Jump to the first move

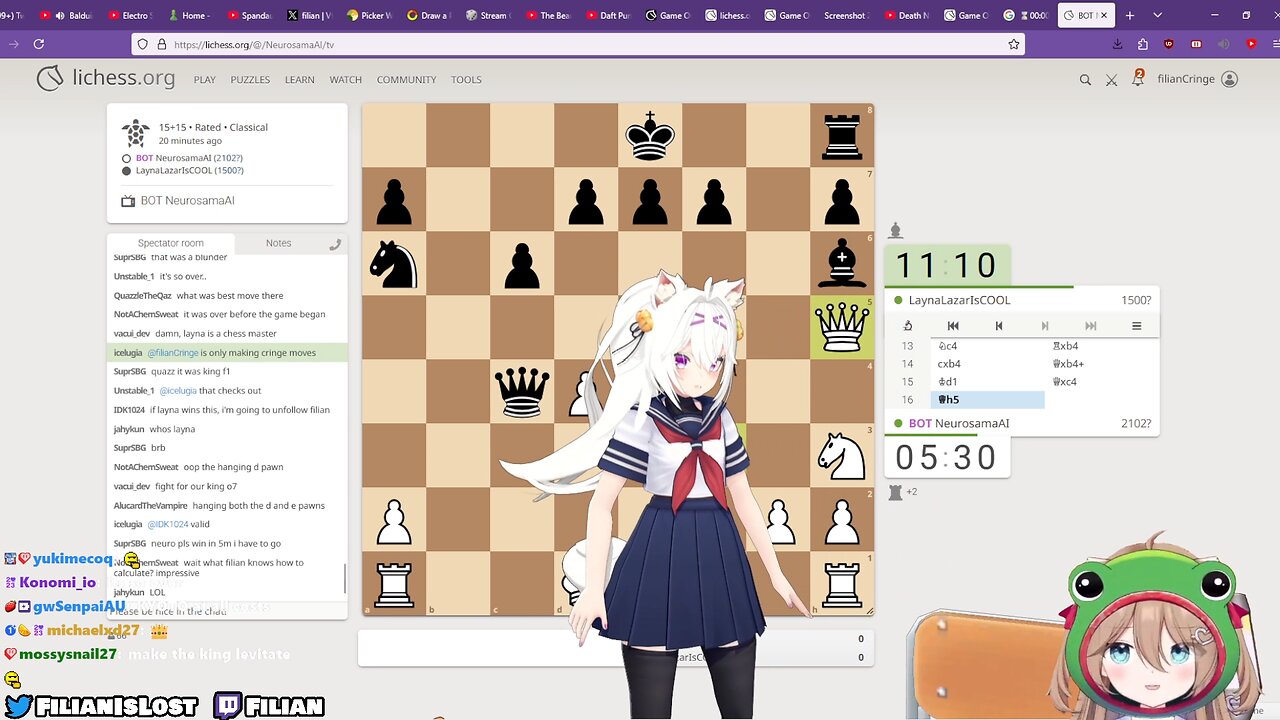coord(953,325)
